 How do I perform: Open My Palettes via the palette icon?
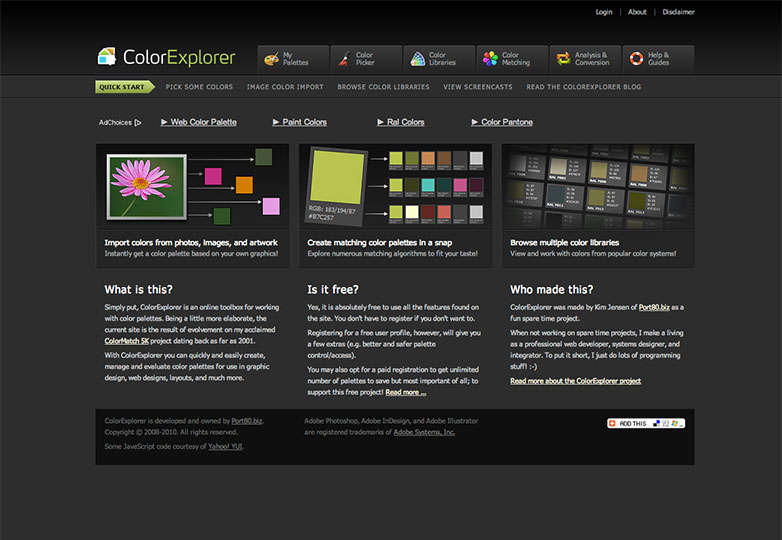click(271, 59)
